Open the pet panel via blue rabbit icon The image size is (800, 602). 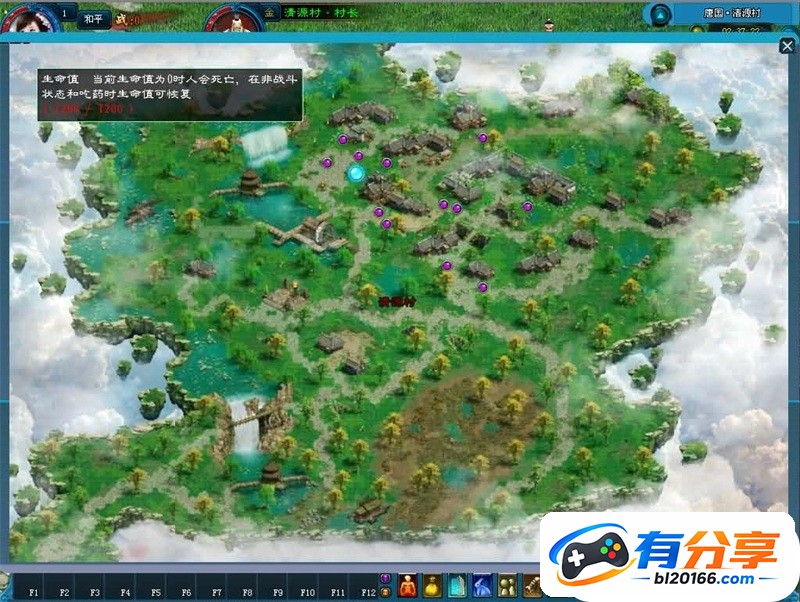(x=482, y=585)
